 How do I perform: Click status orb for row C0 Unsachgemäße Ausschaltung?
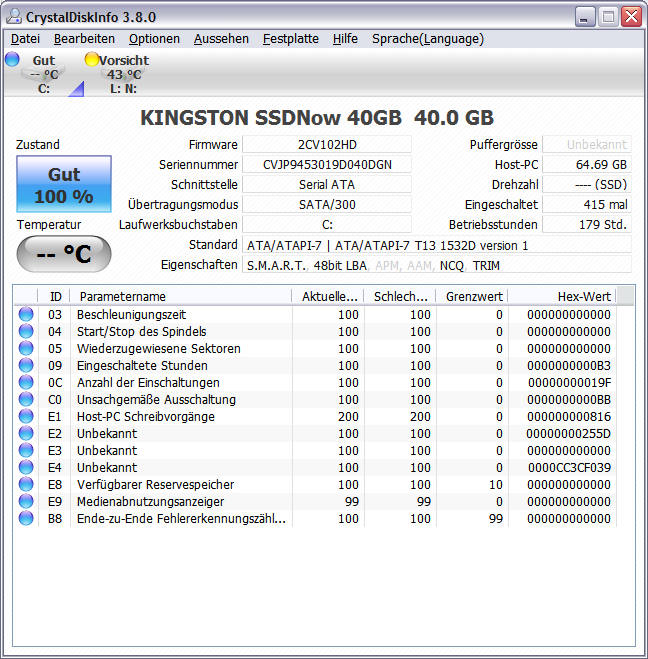[x=26, y=399]
